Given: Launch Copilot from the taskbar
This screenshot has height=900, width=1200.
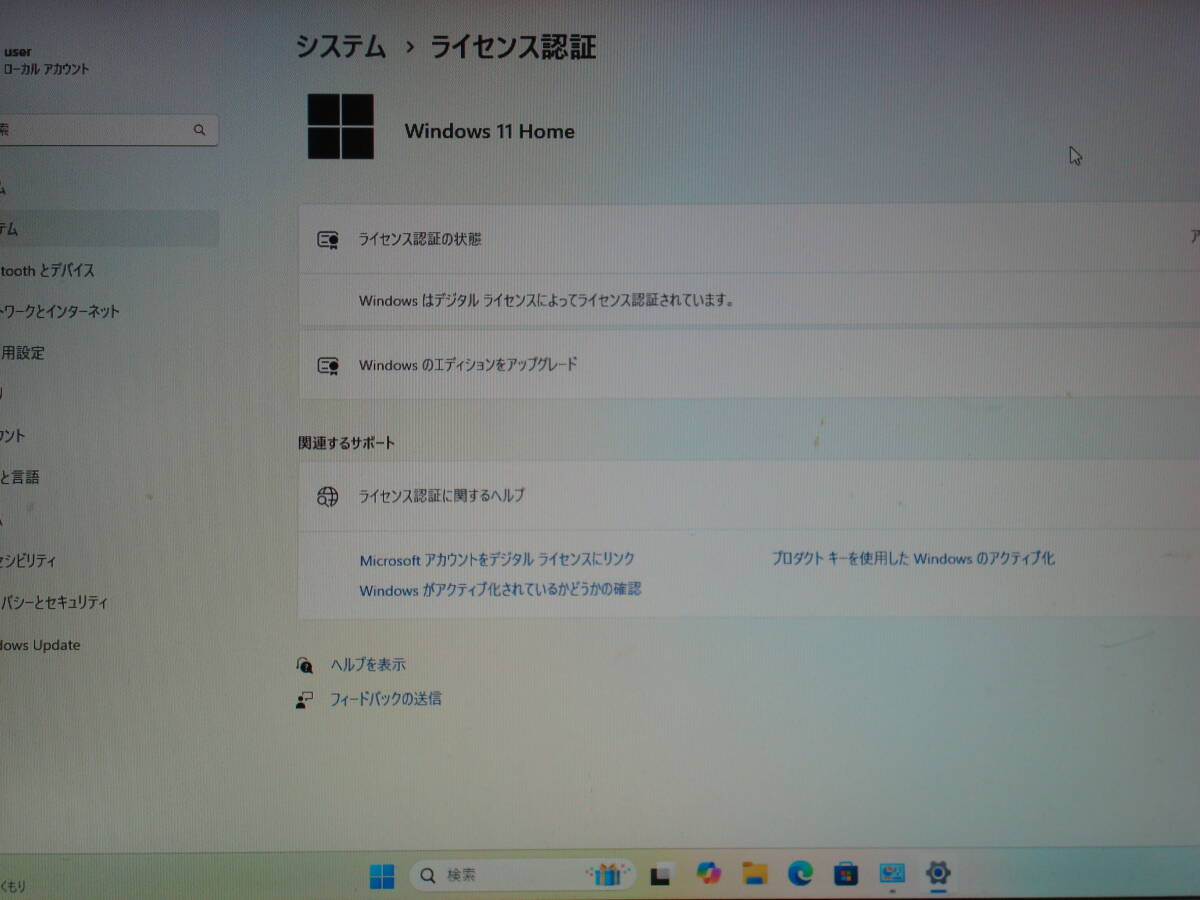Looking at the screenshot, I should tap(708, 874).
